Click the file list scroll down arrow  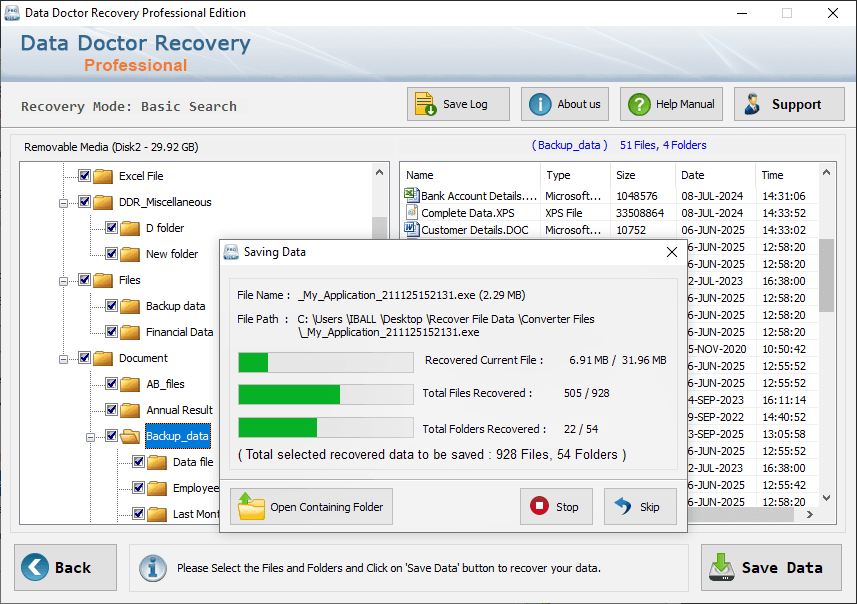click(826, 498)
